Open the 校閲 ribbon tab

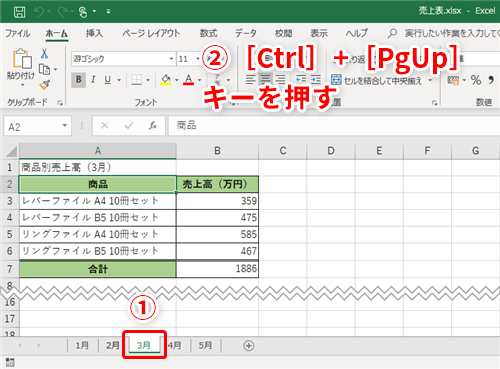pyautogui.click(x=283, y=33)
